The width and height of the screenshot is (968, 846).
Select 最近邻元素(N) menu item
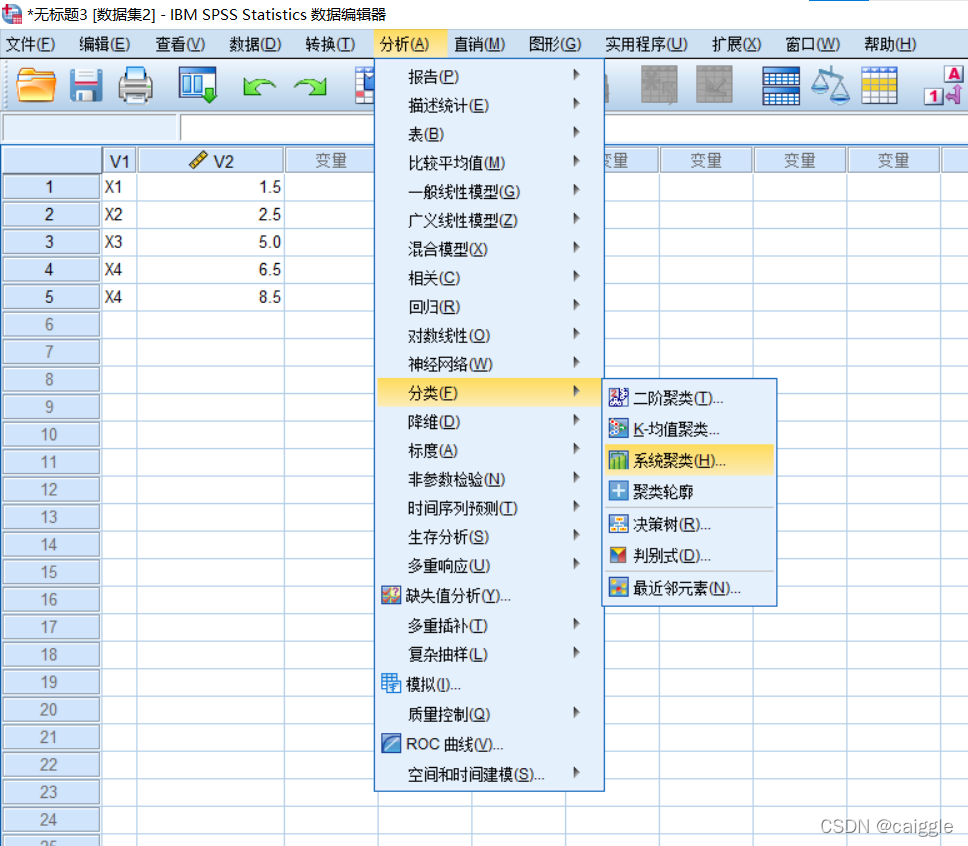tap(689, 588)
